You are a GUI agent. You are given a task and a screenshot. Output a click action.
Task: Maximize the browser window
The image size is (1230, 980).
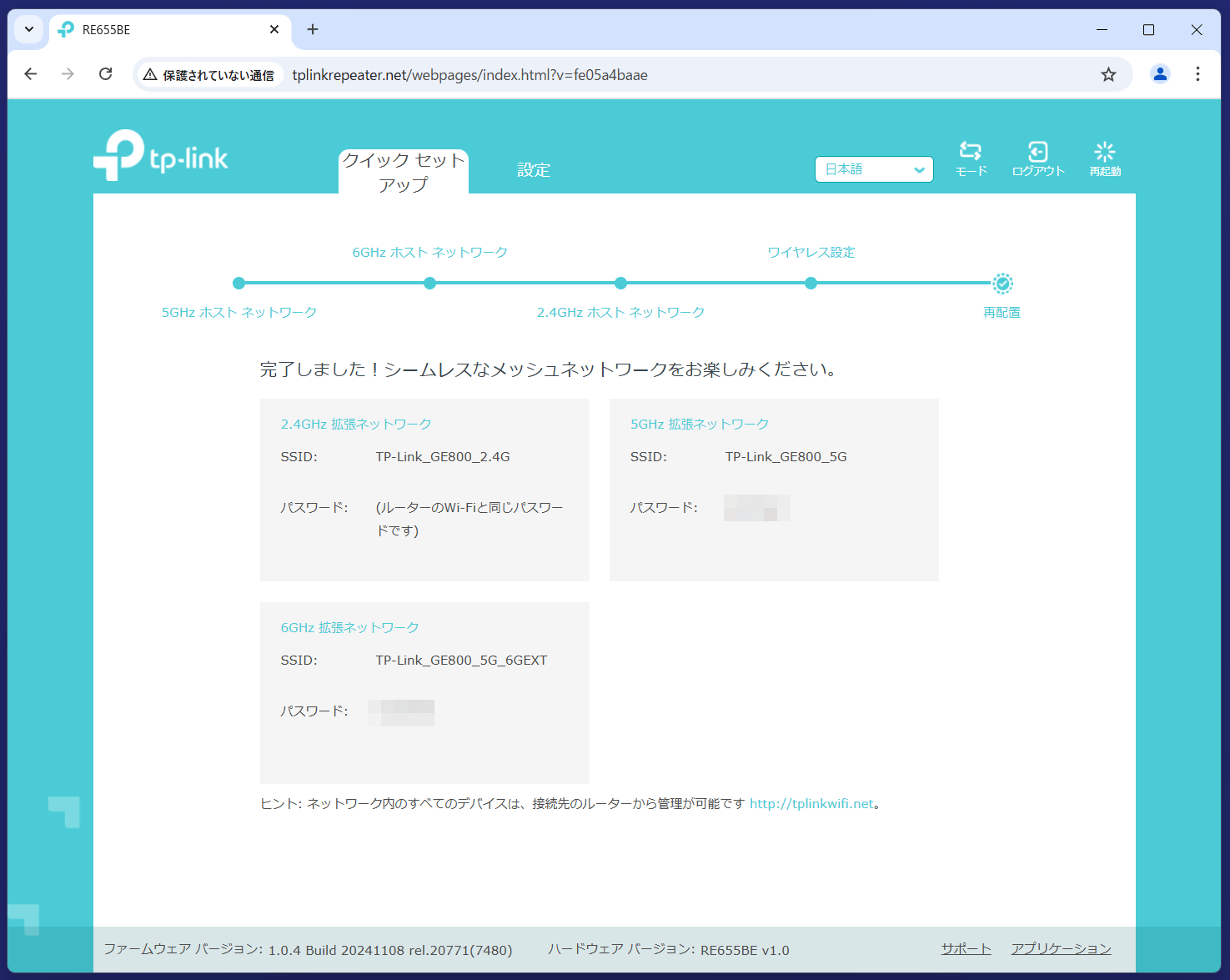pyautogui.click(x=1148, y=29)
